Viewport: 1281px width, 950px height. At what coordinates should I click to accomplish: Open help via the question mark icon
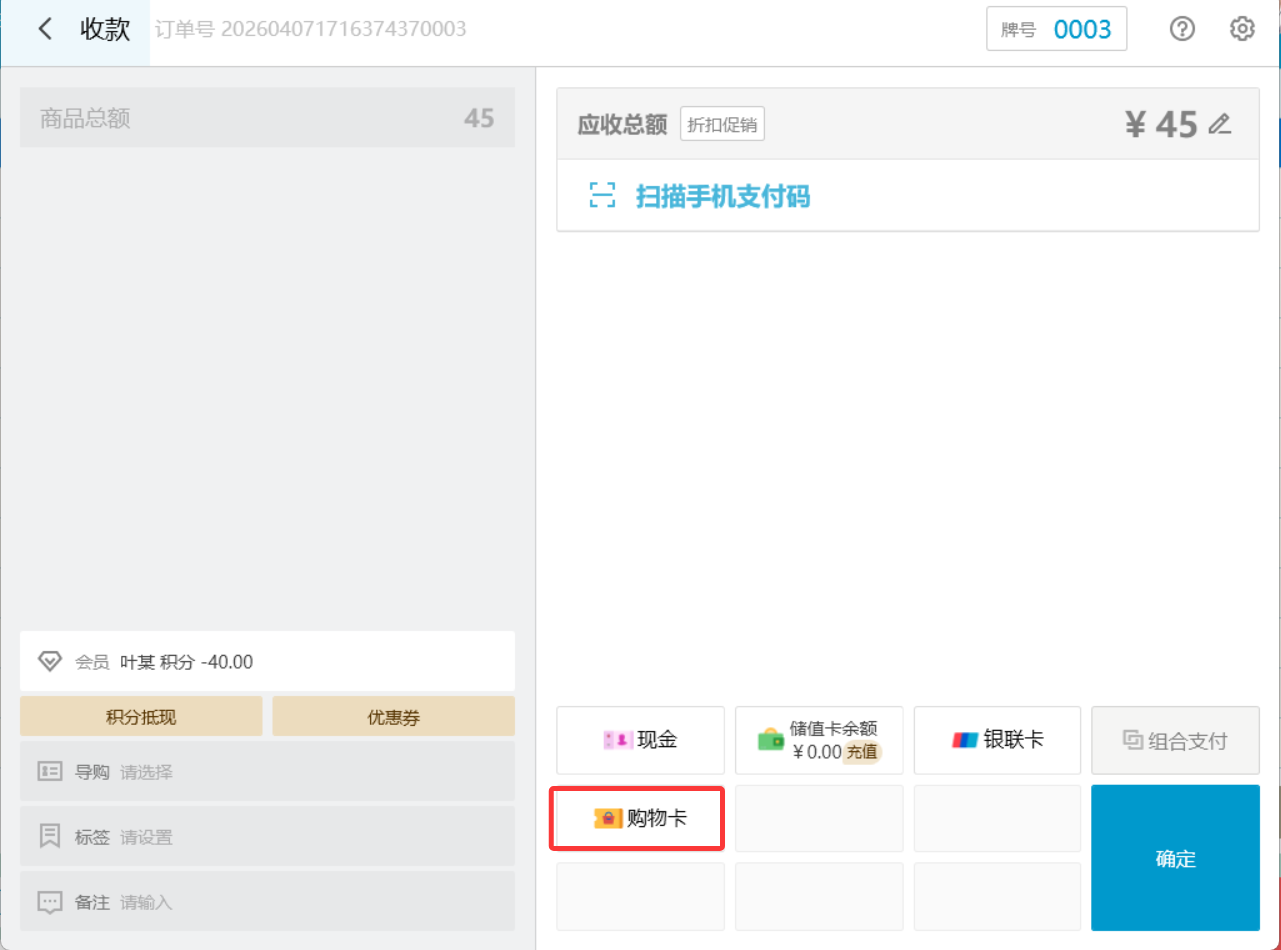click(1182, 29)
